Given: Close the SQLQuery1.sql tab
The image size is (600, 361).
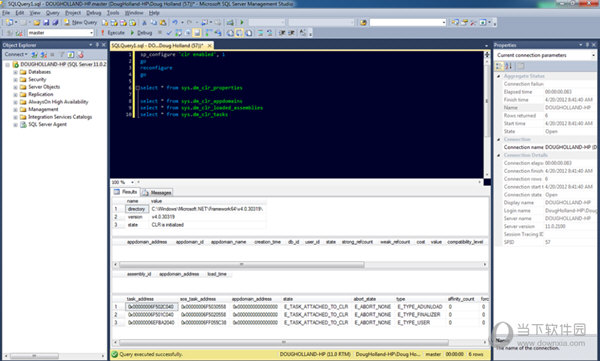Looking at the screenshot, I should point(209,46).
